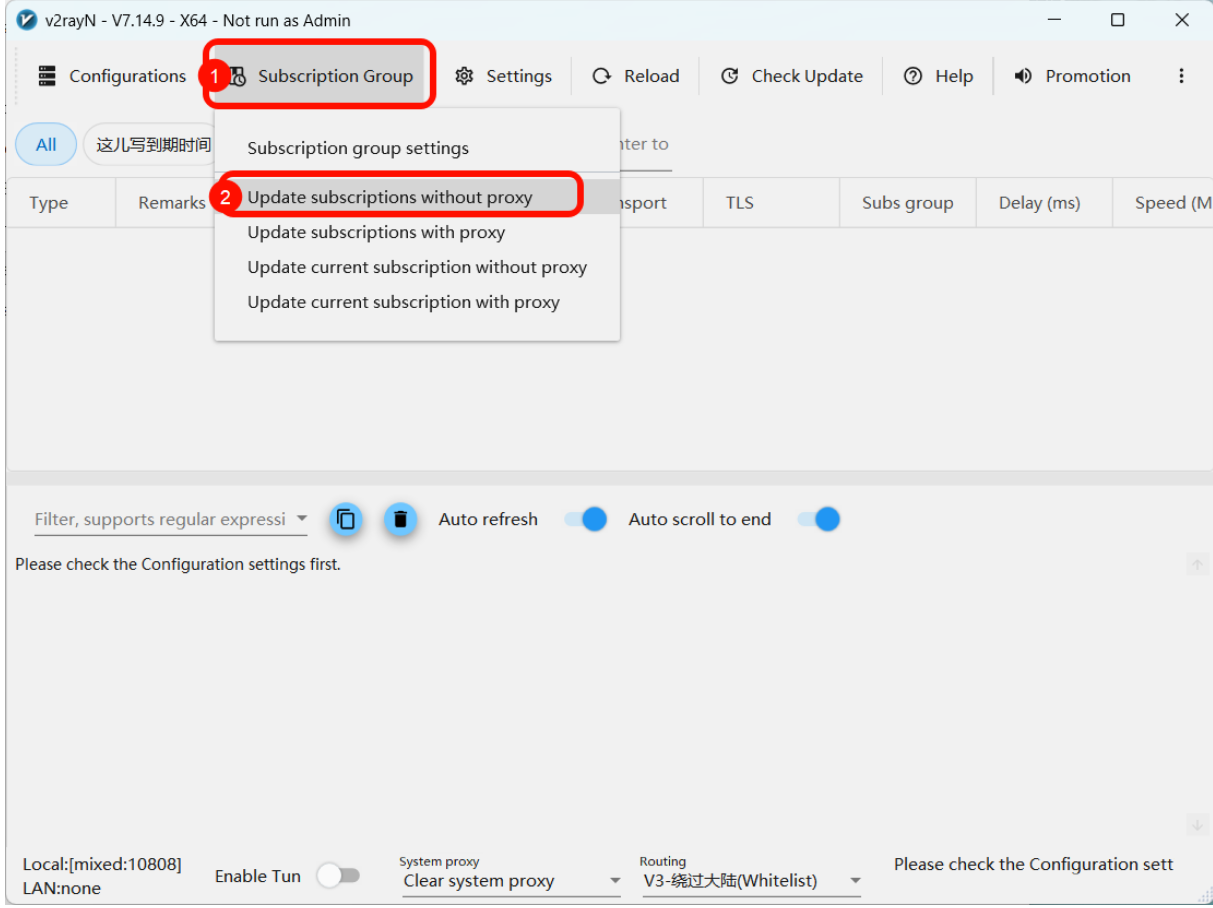Click the Check Update icon
Screen dimensions: 1213x908
pos(730,76)
